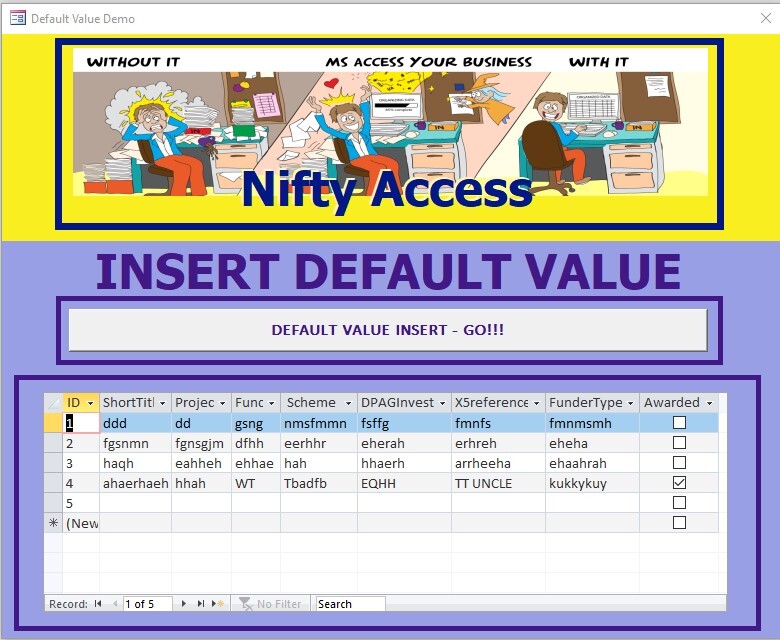
Task: Click the cell 'Tbadfb'
Action: point(319,482)
